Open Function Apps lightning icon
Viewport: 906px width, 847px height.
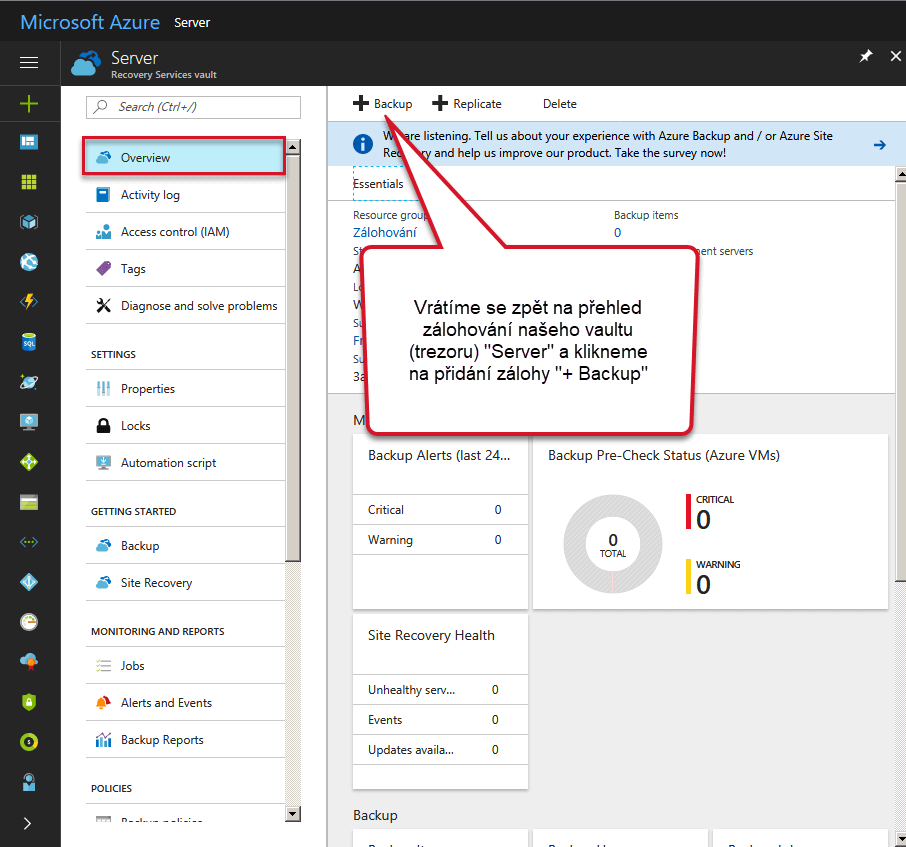(29, 302)
